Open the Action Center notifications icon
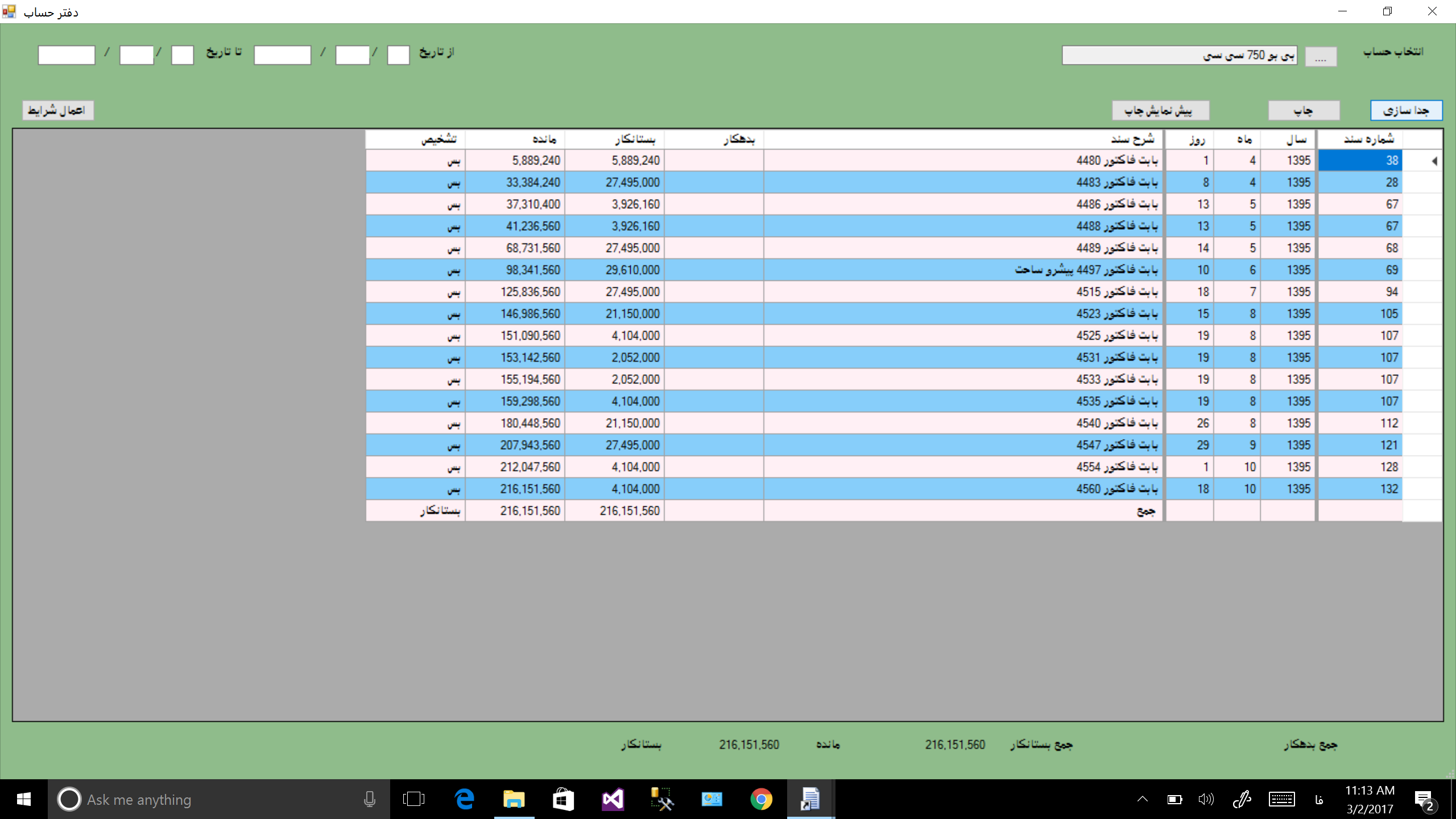 tap(1424, 799)
